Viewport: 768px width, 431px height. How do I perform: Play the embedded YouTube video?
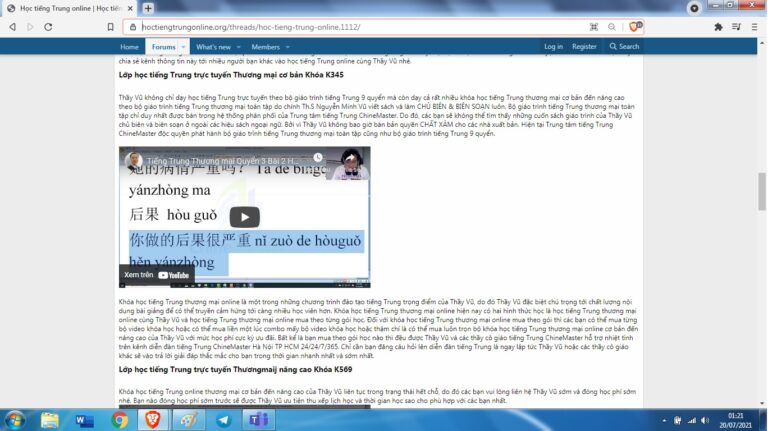[x=244, y=217]
